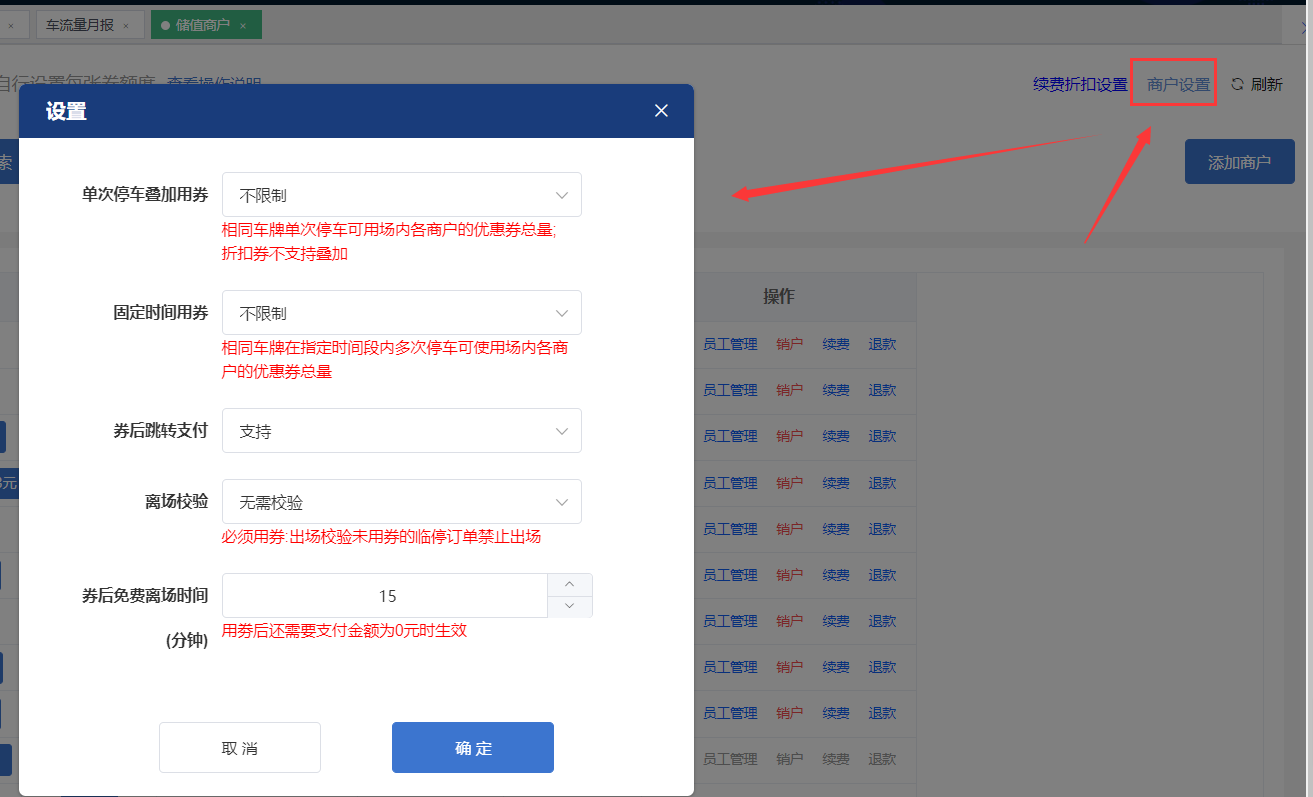Click the 取消 button
The width and height of the screenshot is (1313, 797).
coord(240,748)
